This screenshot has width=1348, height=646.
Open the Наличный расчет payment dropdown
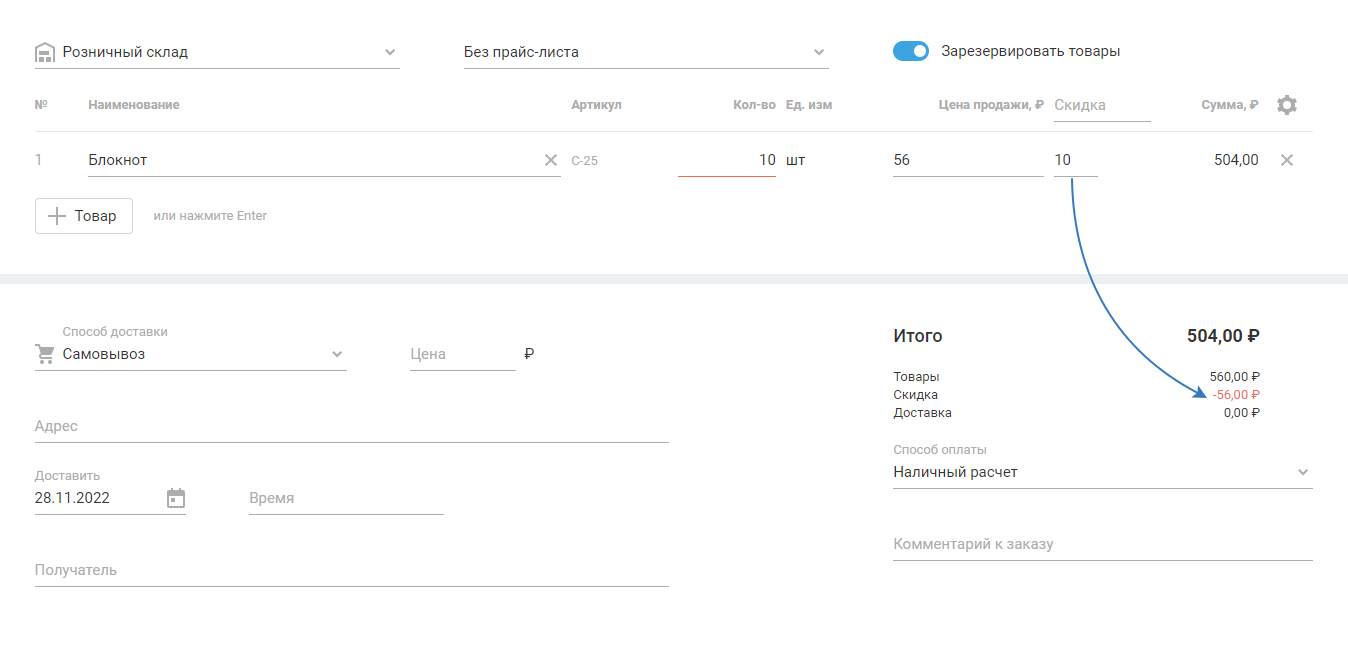point(1302,472)
